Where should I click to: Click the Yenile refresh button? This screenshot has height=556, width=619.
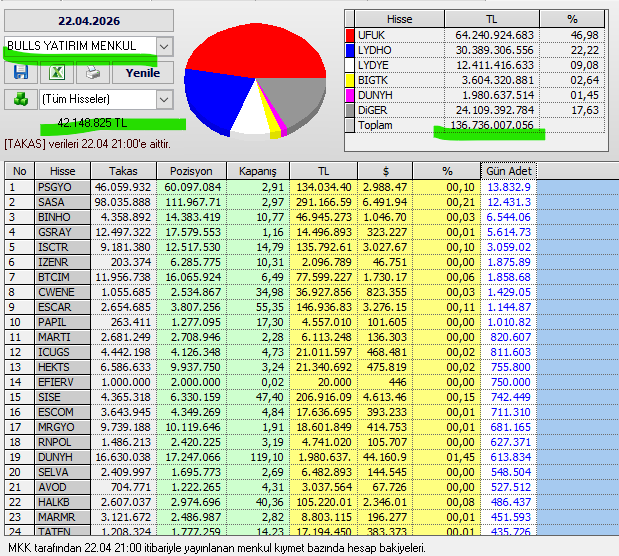pyautogui.click(x=143, y=73)
